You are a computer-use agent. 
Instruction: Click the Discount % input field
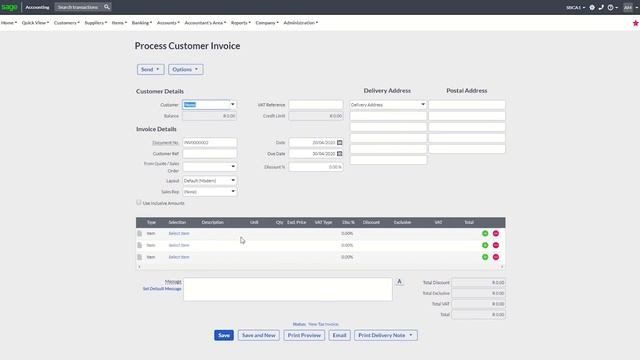coord(316,167)
